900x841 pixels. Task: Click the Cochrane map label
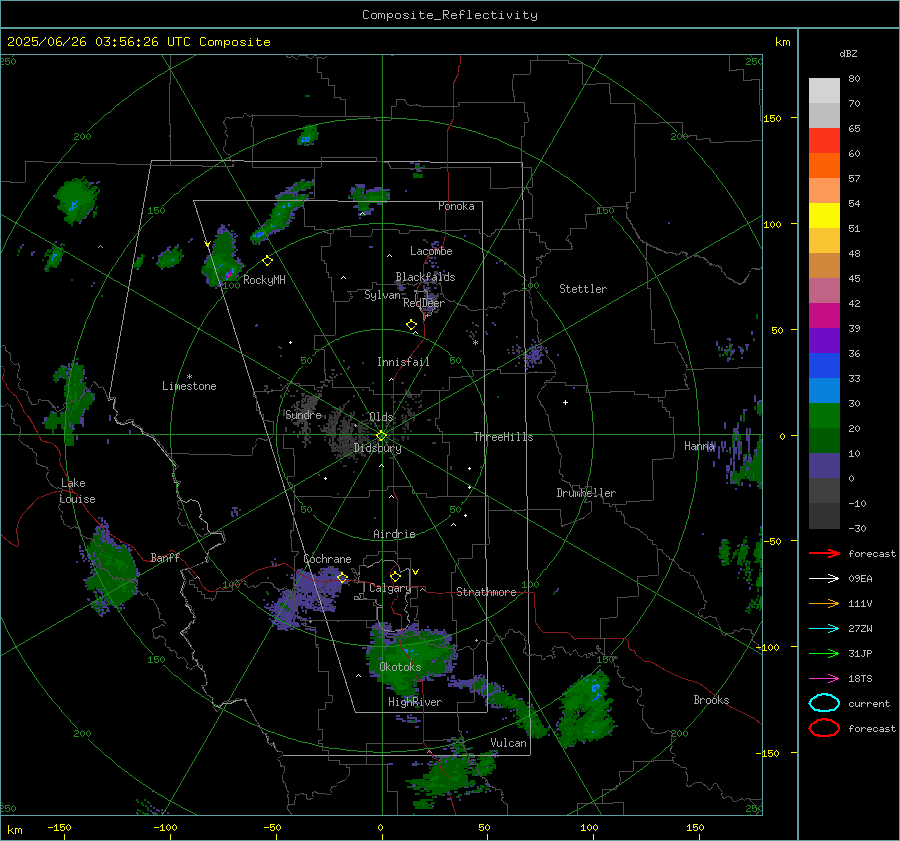pyautogui.click(x=327, y=559)
